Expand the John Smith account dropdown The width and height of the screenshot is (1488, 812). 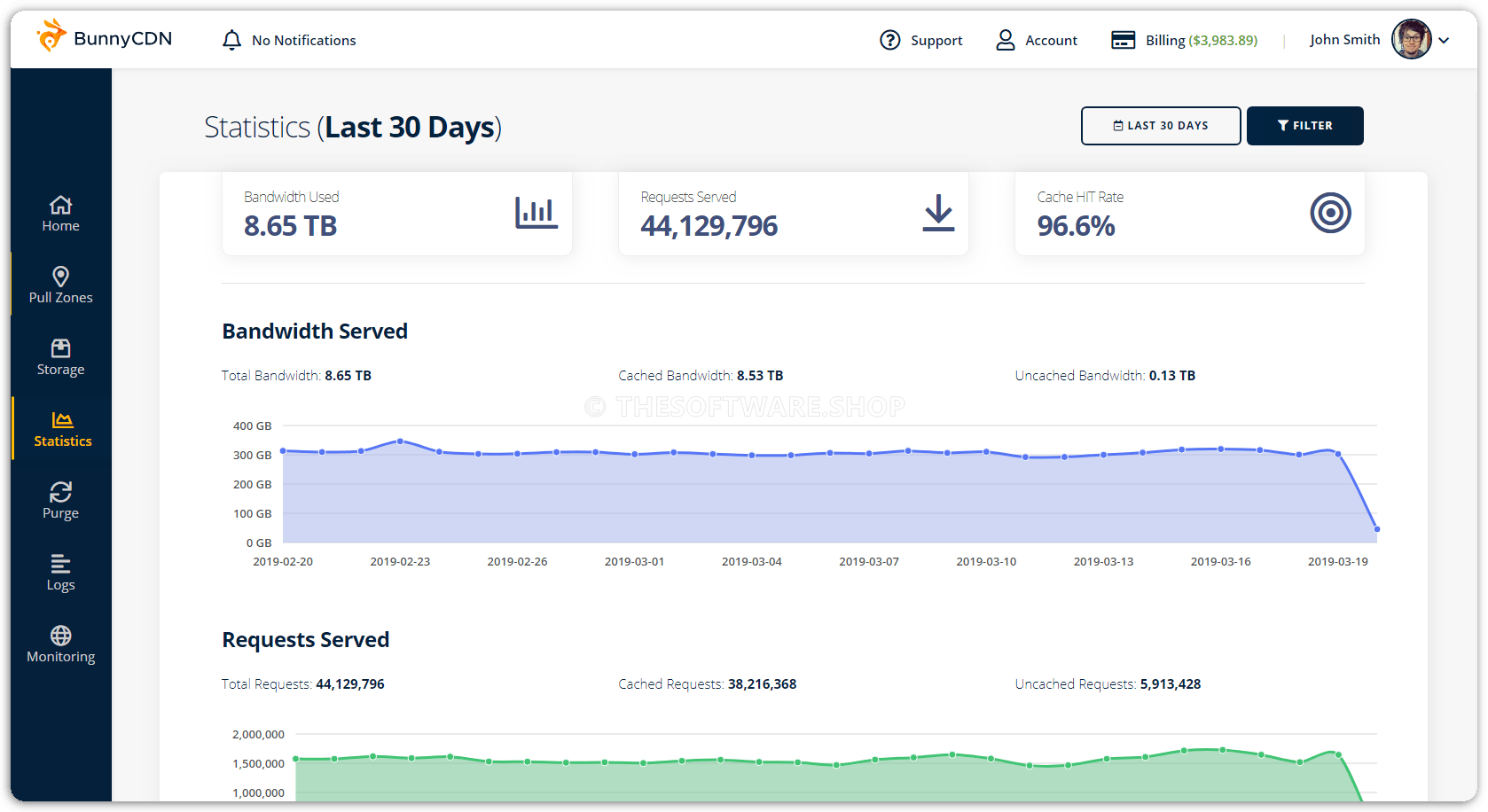coord(1445,40)
